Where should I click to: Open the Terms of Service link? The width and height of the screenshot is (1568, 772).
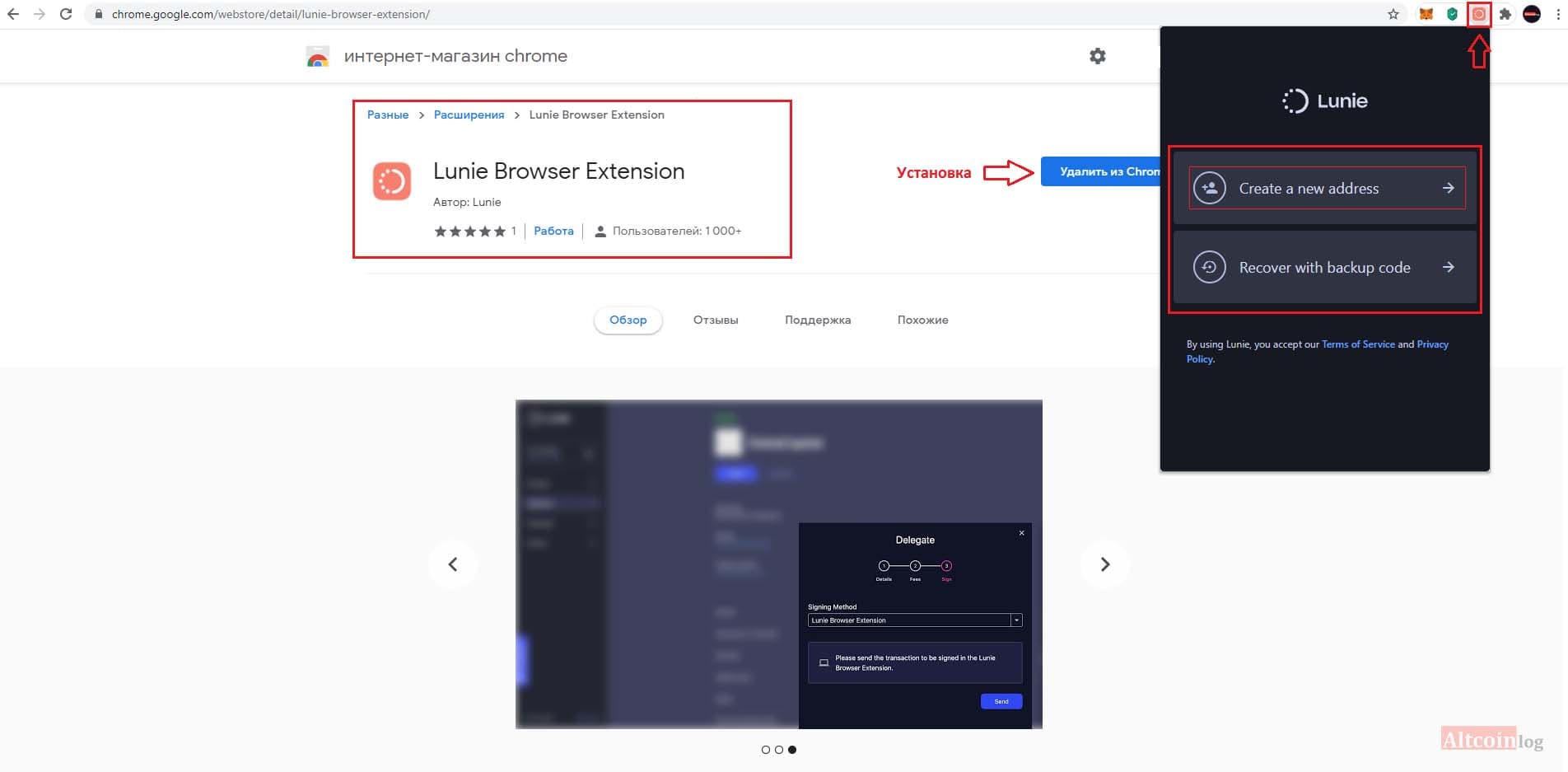[x=1358, y=344]
